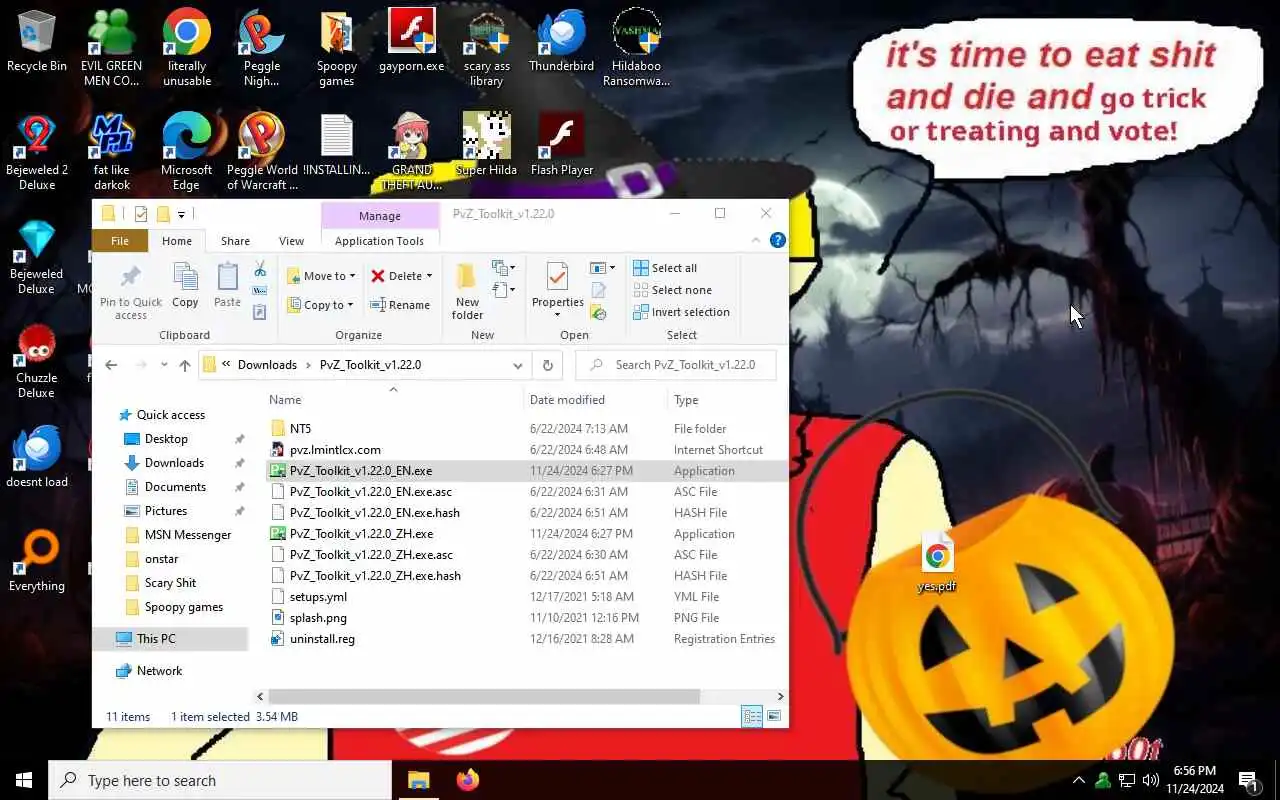Go Back with the left arrow
The height and width of the screenshot is (800, 1280).
111,365
